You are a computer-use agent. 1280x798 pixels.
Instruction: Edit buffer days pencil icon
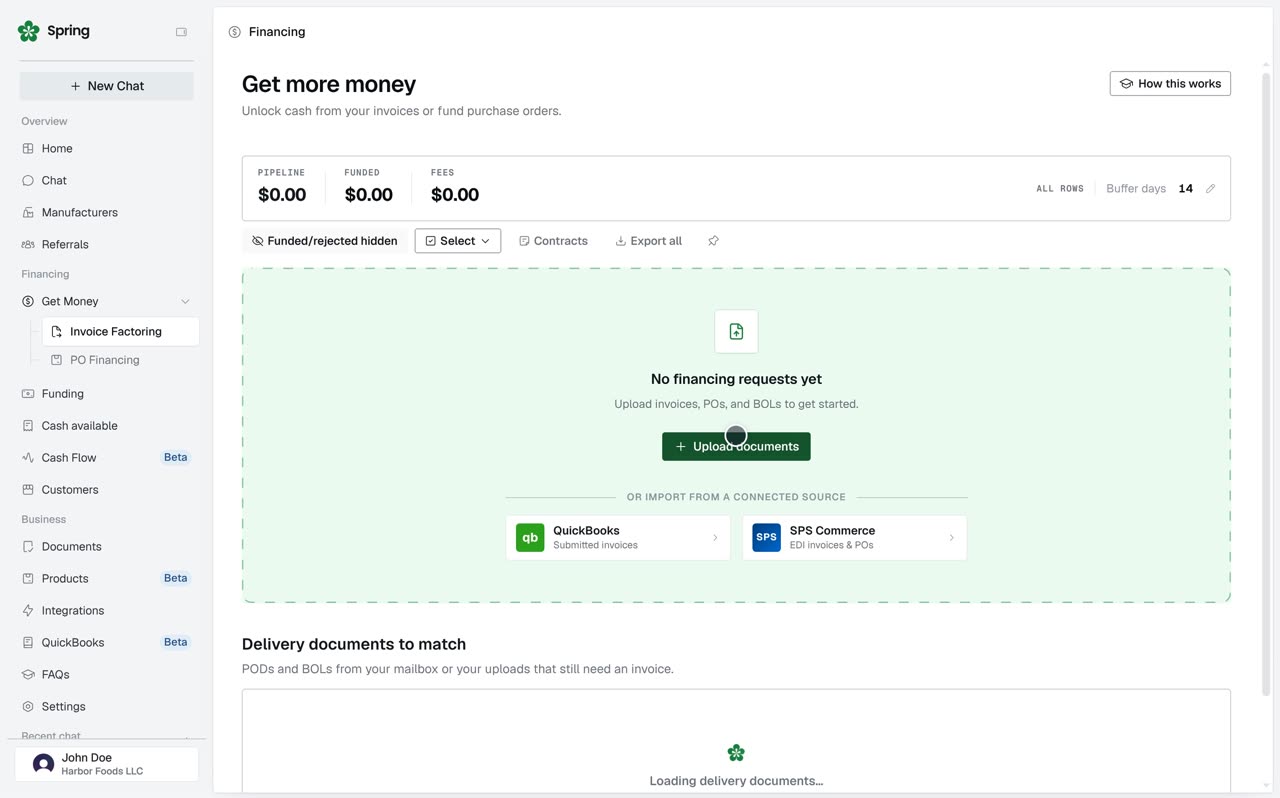click(x=1210, y=188)
